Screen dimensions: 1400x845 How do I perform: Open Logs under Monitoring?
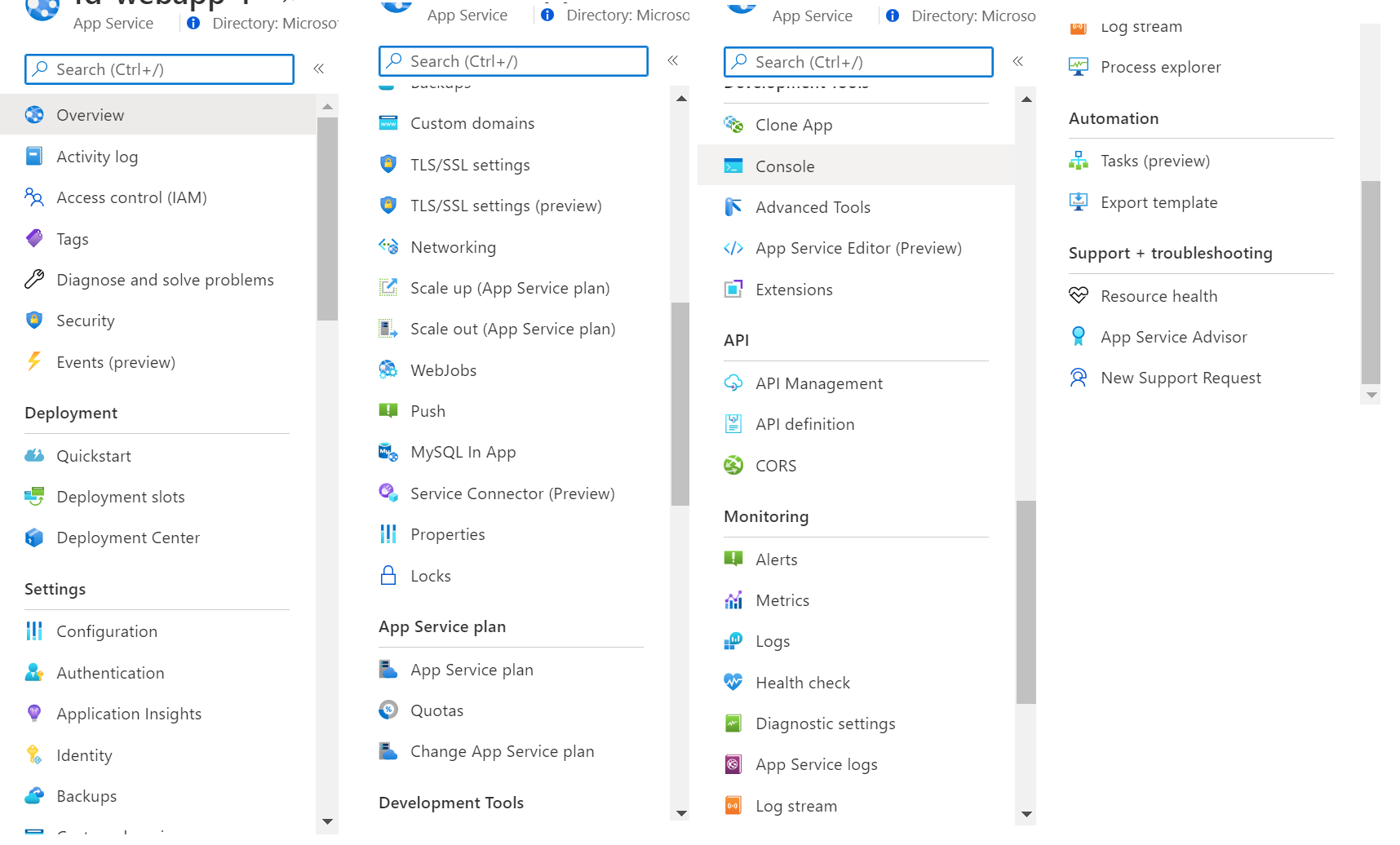(773, 641)
